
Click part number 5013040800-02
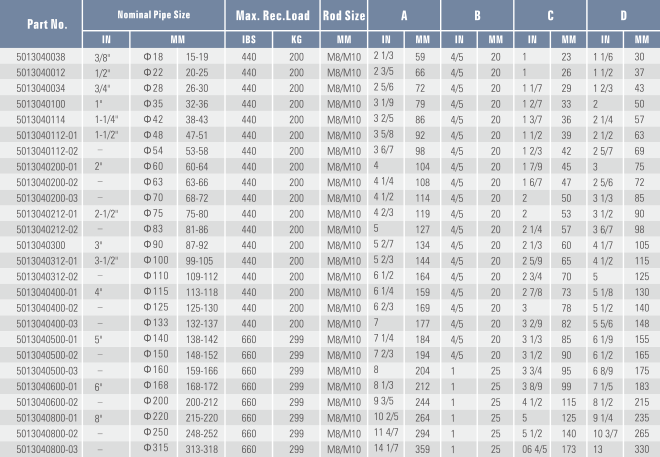[47, 434]
